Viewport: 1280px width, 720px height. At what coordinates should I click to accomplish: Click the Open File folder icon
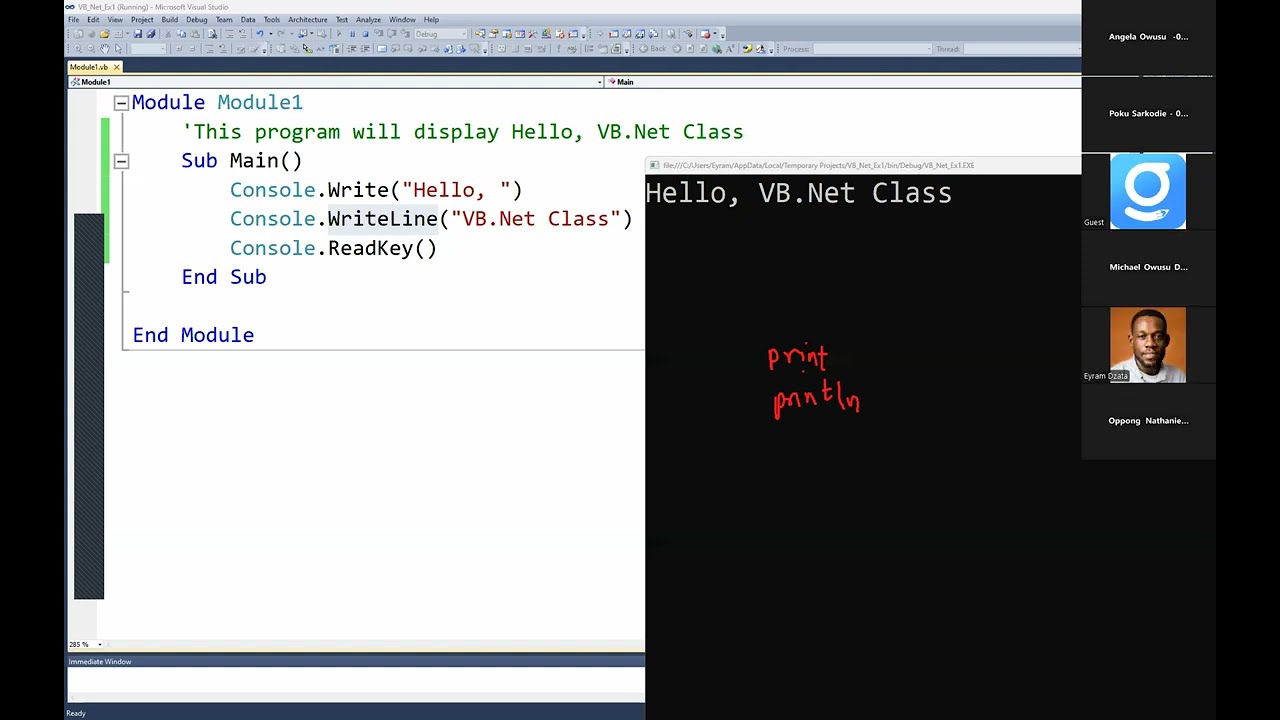[104, 34]
